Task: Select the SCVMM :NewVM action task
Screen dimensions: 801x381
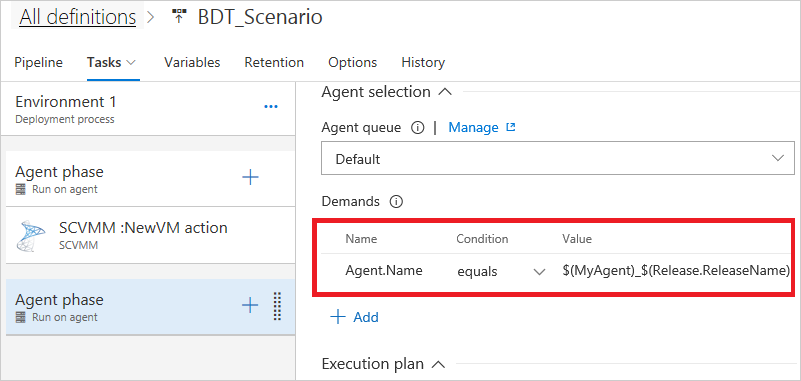Action: click(x=150, y=235)
